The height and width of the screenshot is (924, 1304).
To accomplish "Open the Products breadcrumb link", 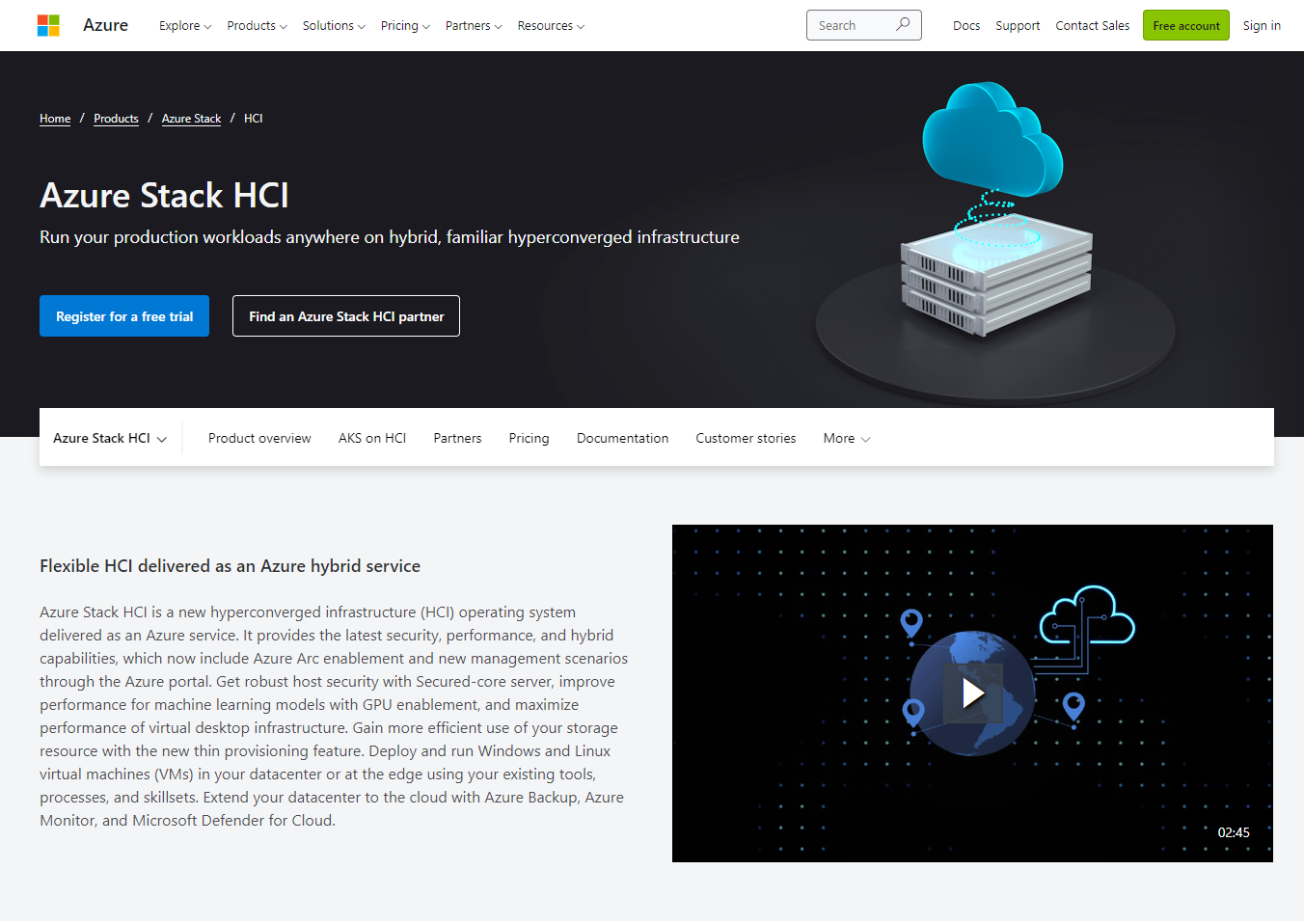I will click(x=116, y=119).
